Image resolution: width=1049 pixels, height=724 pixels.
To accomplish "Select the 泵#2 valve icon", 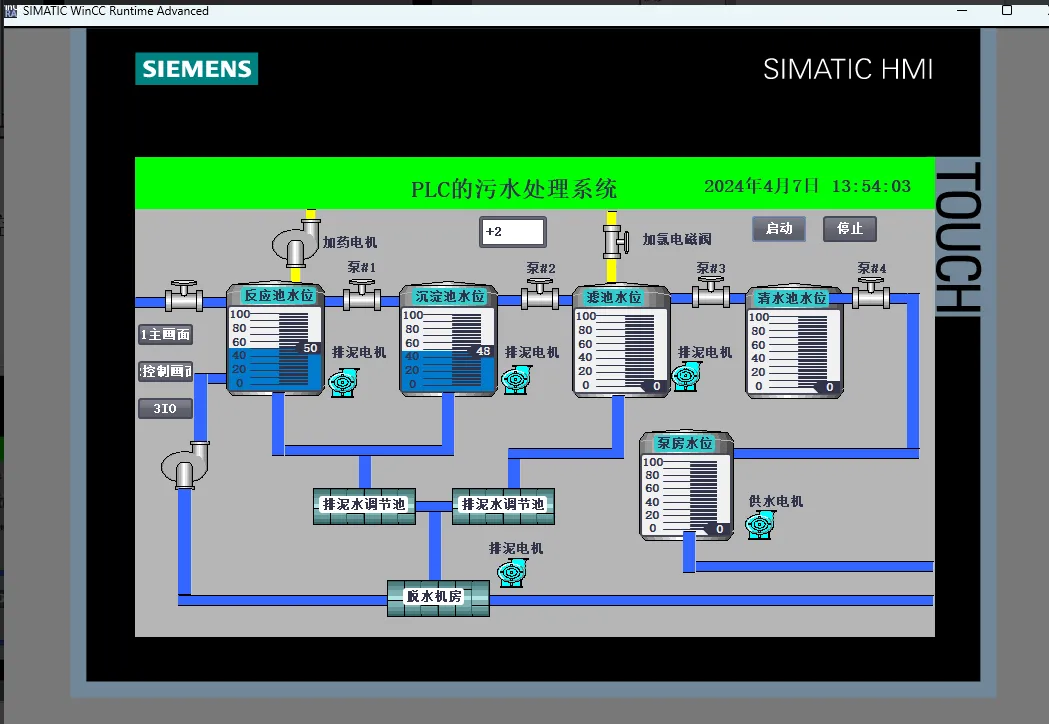I will click(x=541, y=294).
